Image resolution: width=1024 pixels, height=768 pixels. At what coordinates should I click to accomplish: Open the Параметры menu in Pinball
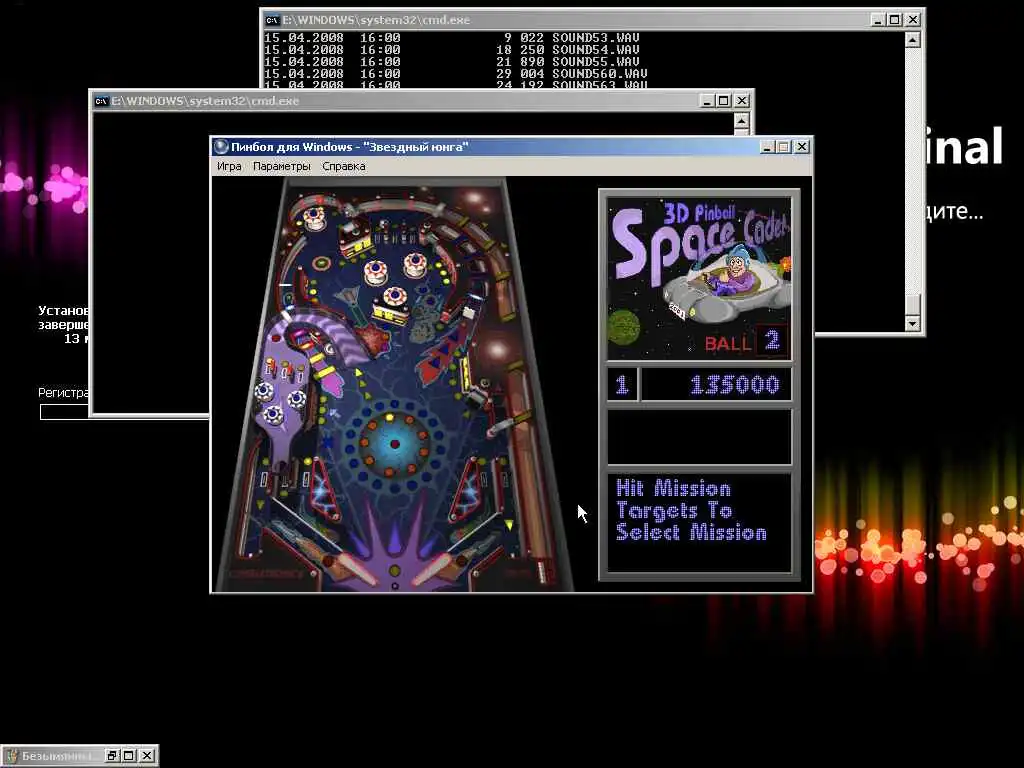[281, 167]
